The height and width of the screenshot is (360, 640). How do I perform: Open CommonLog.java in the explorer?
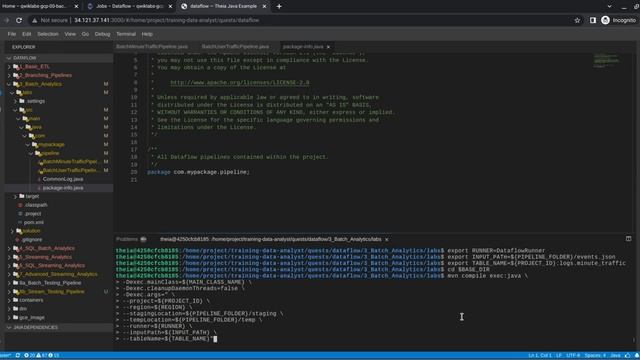(x=62, y=179)
